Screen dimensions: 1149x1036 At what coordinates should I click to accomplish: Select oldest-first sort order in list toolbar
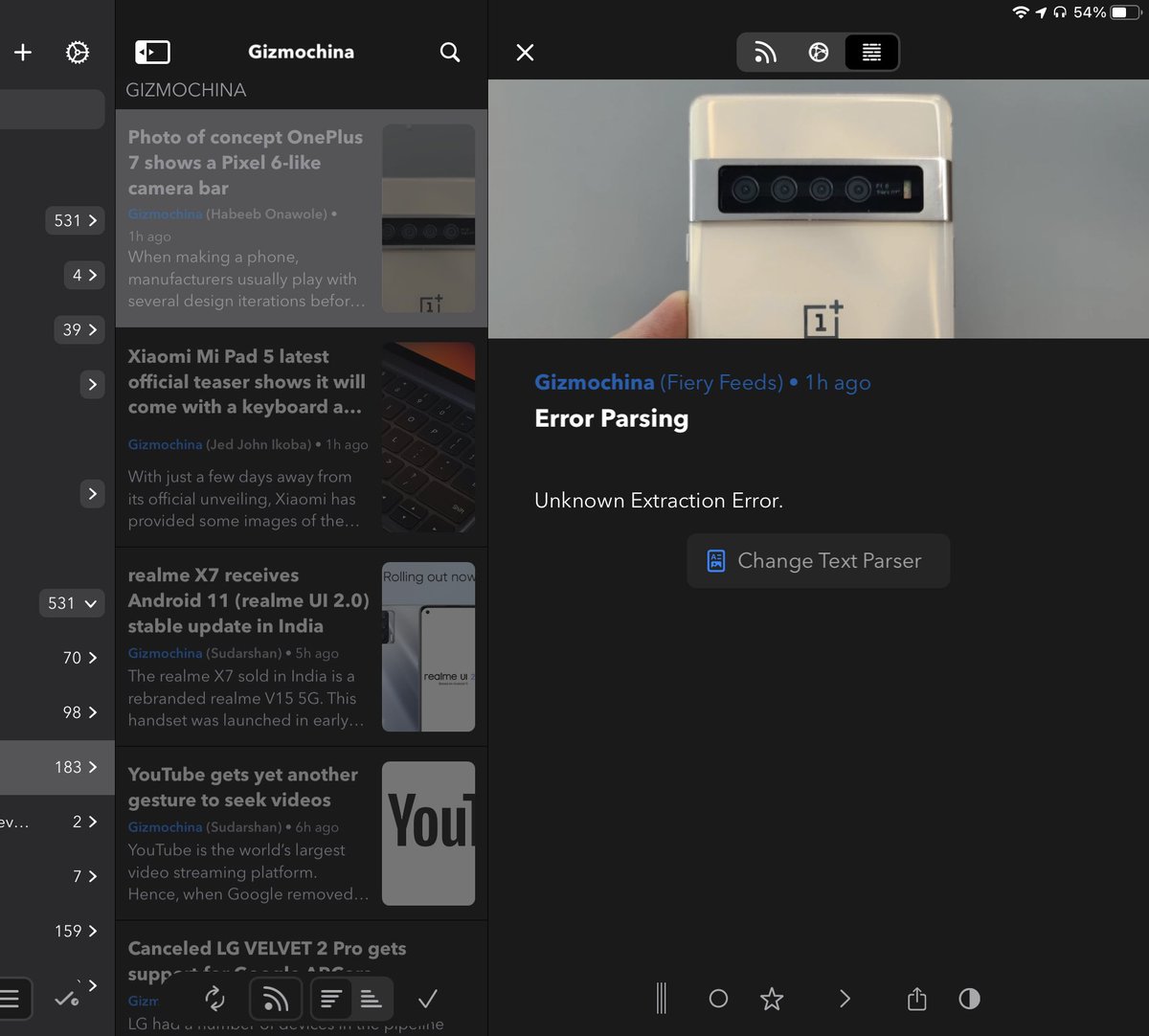372,1000
